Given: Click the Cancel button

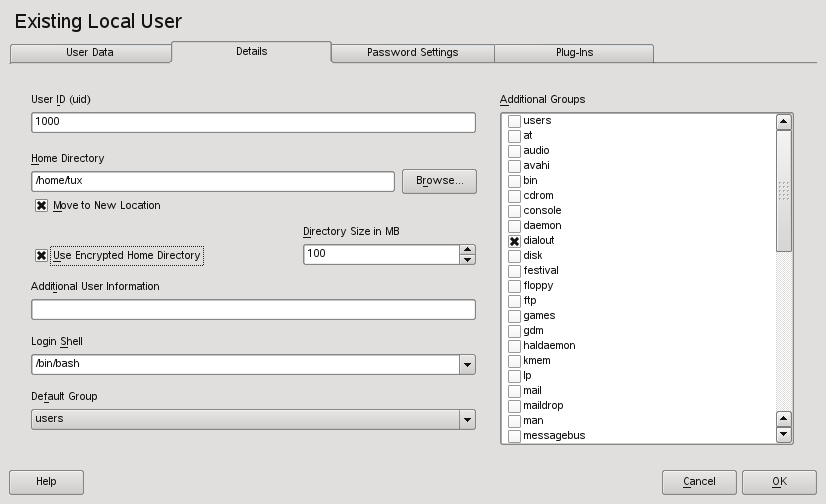Looking at the screenshot, I should pyautogui.click(x=699, y=482).
